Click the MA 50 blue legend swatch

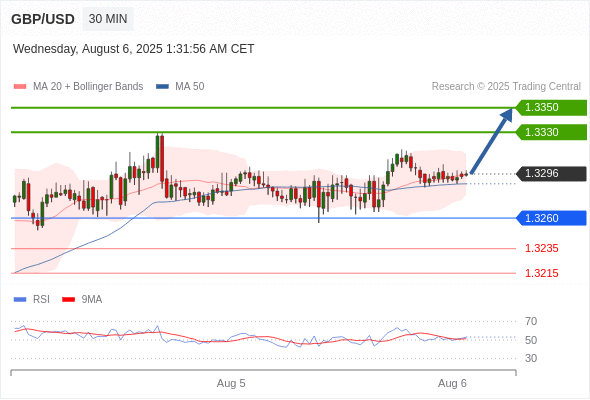[x=162, y=87]
